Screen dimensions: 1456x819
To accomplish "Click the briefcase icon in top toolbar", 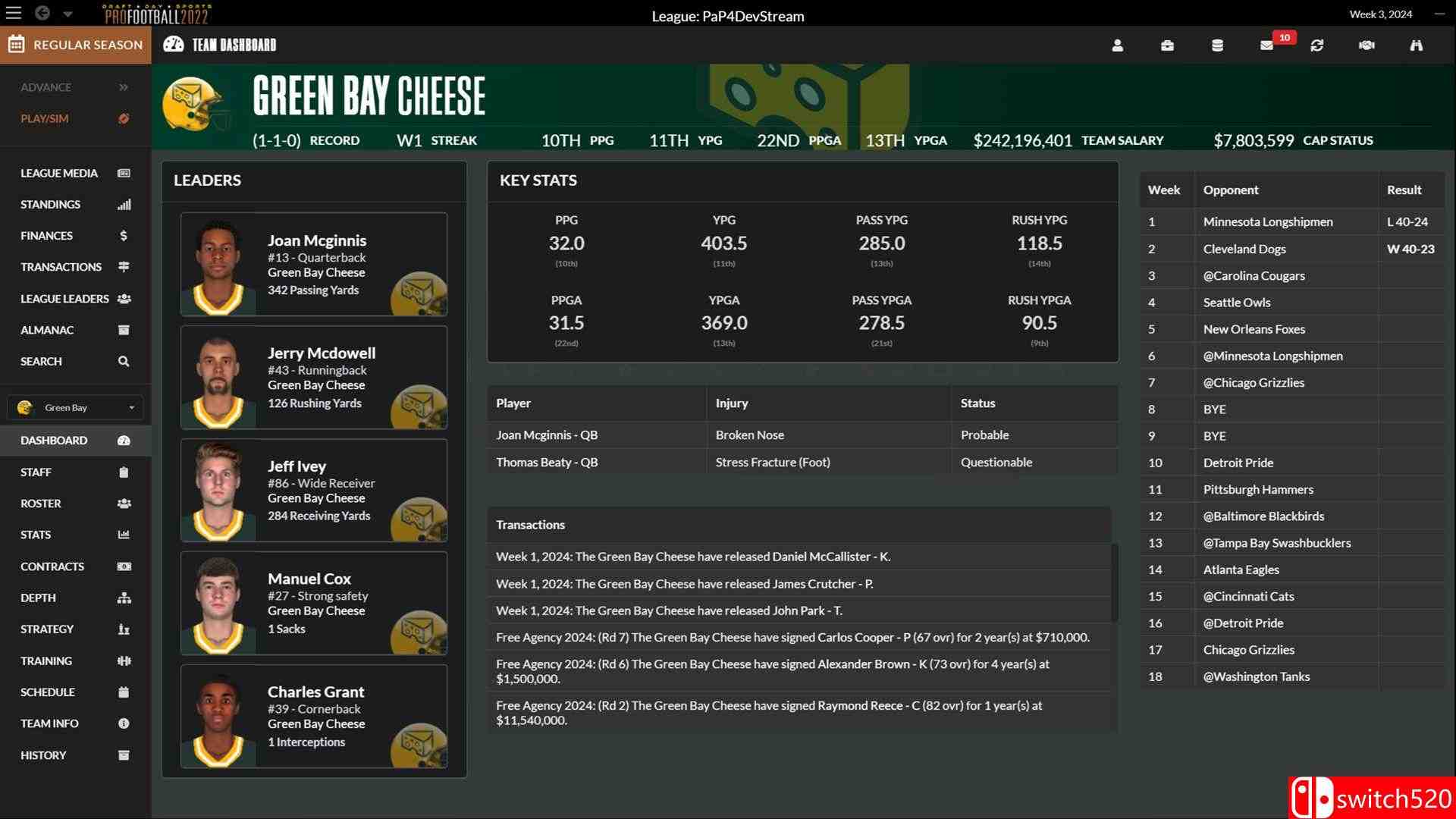I will tap(1167, 45).
